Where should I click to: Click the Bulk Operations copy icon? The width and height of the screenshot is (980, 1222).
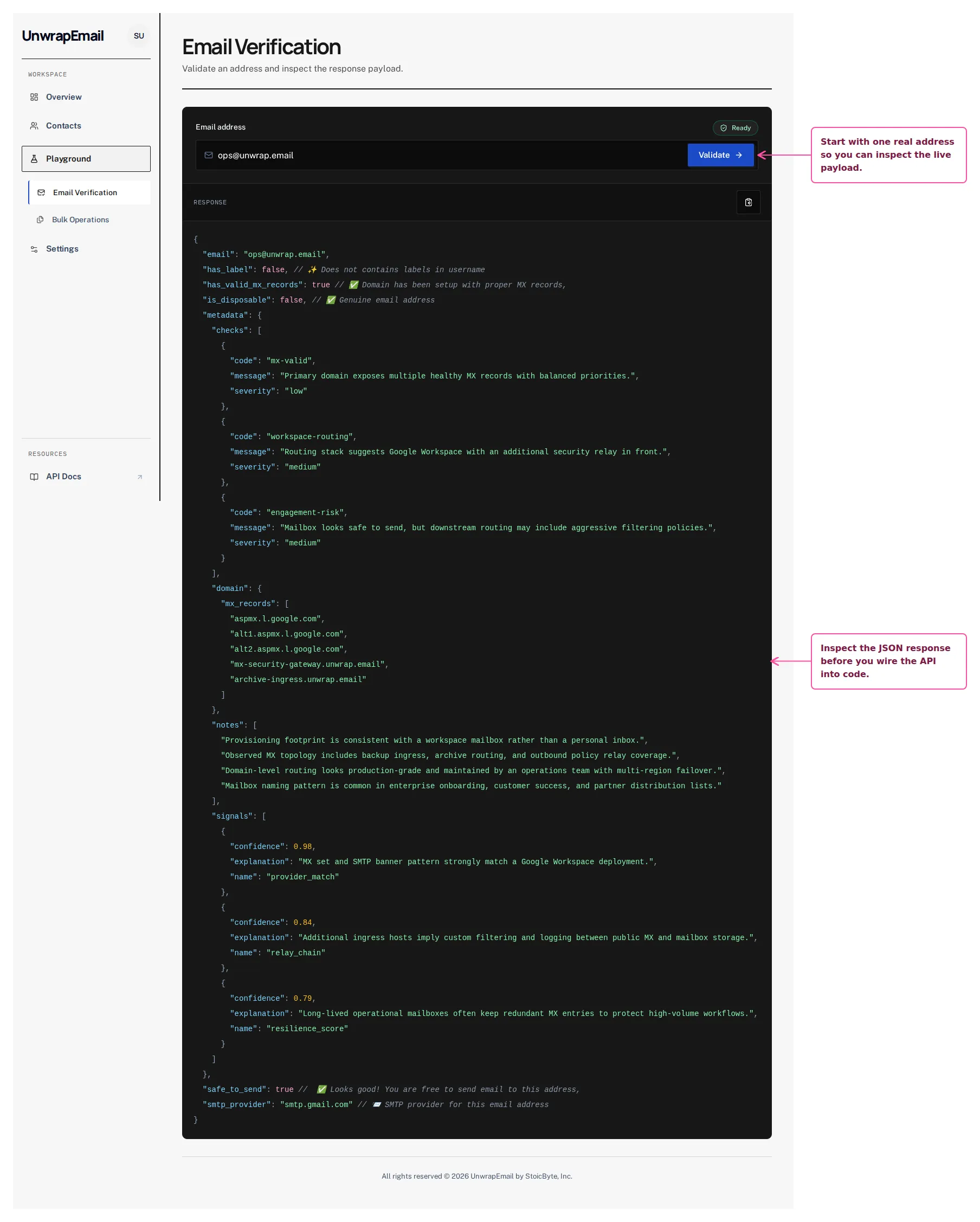[x=40, y=220]
